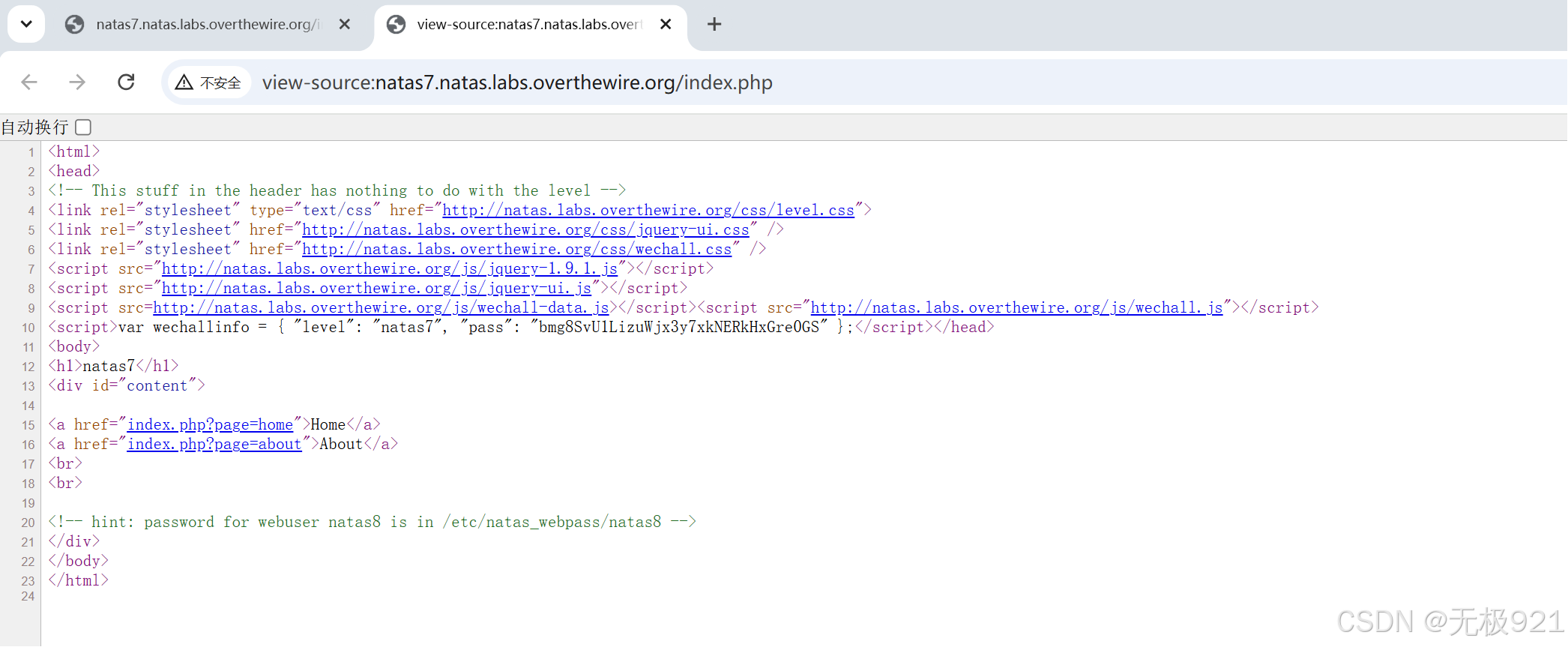This screenshot has height=647, width=1568.
Task: Reload the page
Action: point(126,82)
